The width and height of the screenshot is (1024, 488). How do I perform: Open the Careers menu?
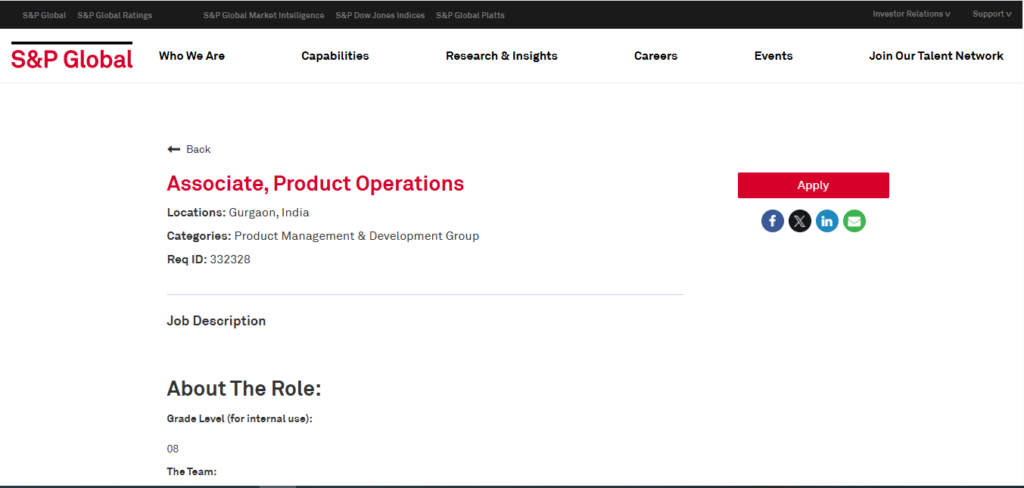point(656,56)
